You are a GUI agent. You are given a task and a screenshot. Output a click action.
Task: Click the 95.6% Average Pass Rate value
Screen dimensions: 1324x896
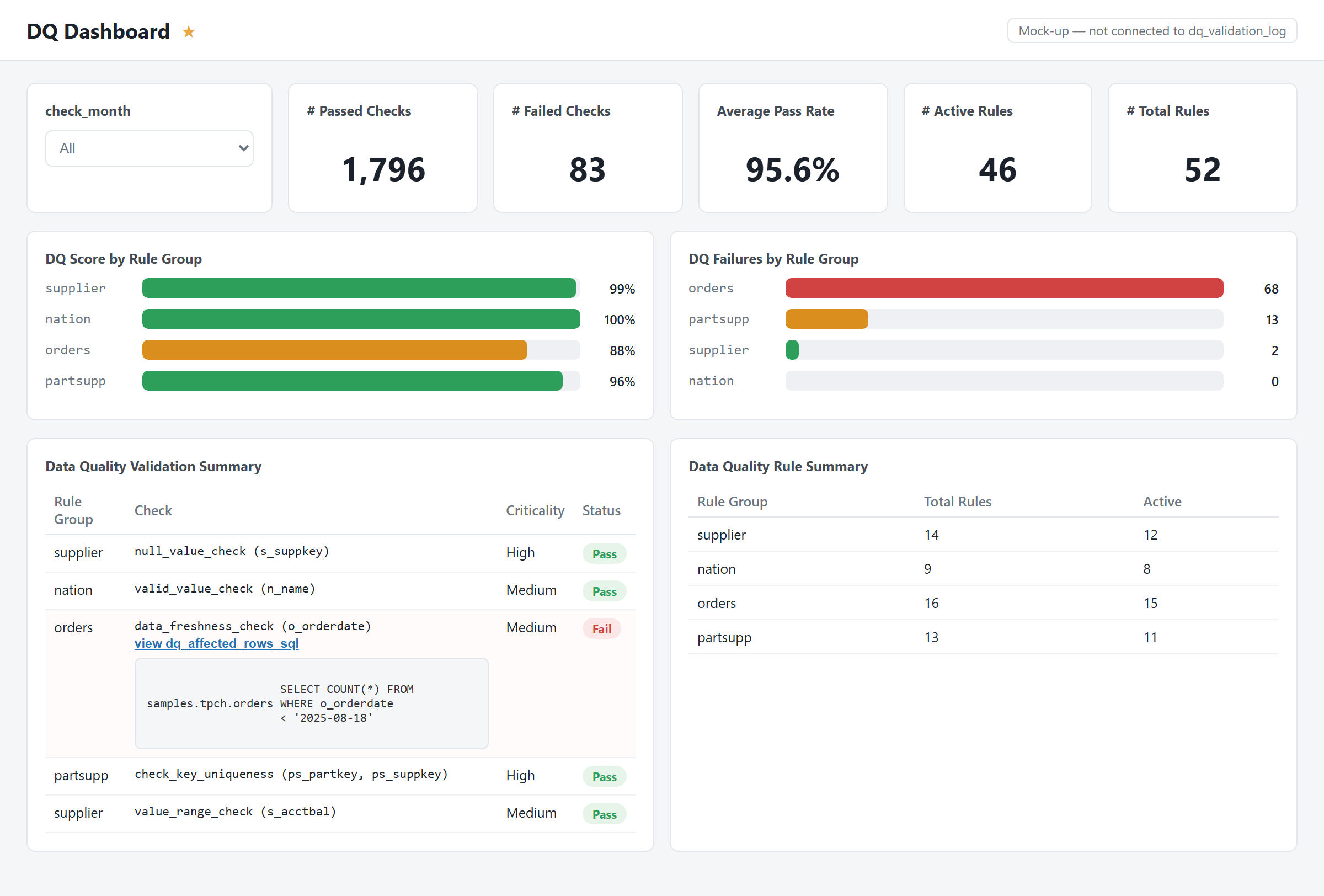click(x=792, y=170)
